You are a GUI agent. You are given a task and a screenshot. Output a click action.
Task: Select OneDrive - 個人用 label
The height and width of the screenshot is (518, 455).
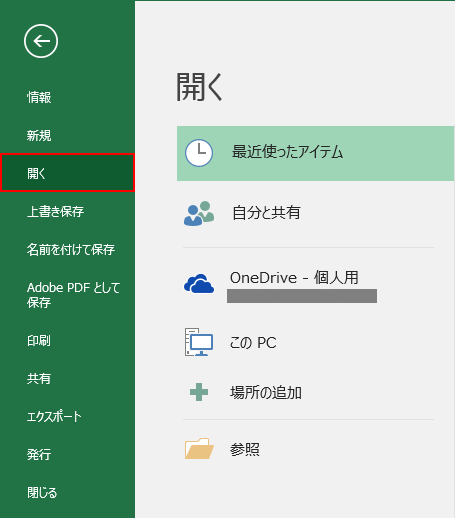294,278
